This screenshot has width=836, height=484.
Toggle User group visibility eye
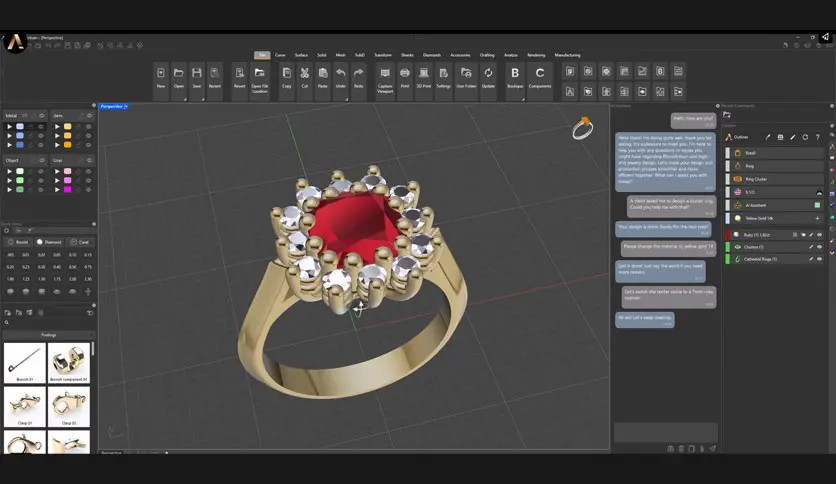coord(89,160)
